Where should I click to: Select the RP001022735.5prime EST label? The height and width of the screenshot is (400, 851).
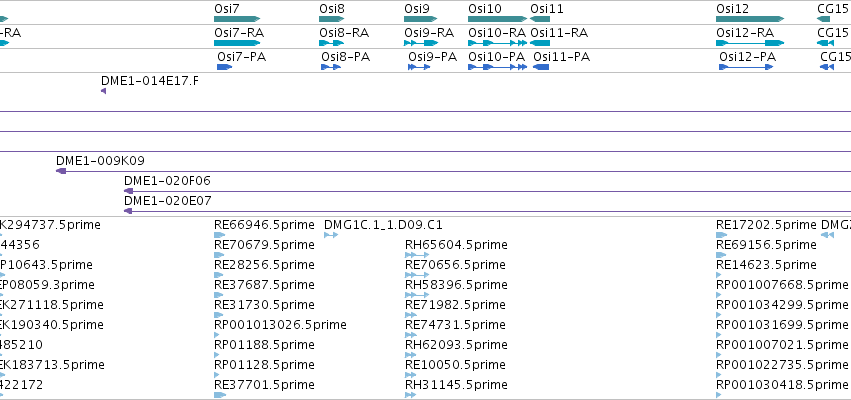(782, 364)
